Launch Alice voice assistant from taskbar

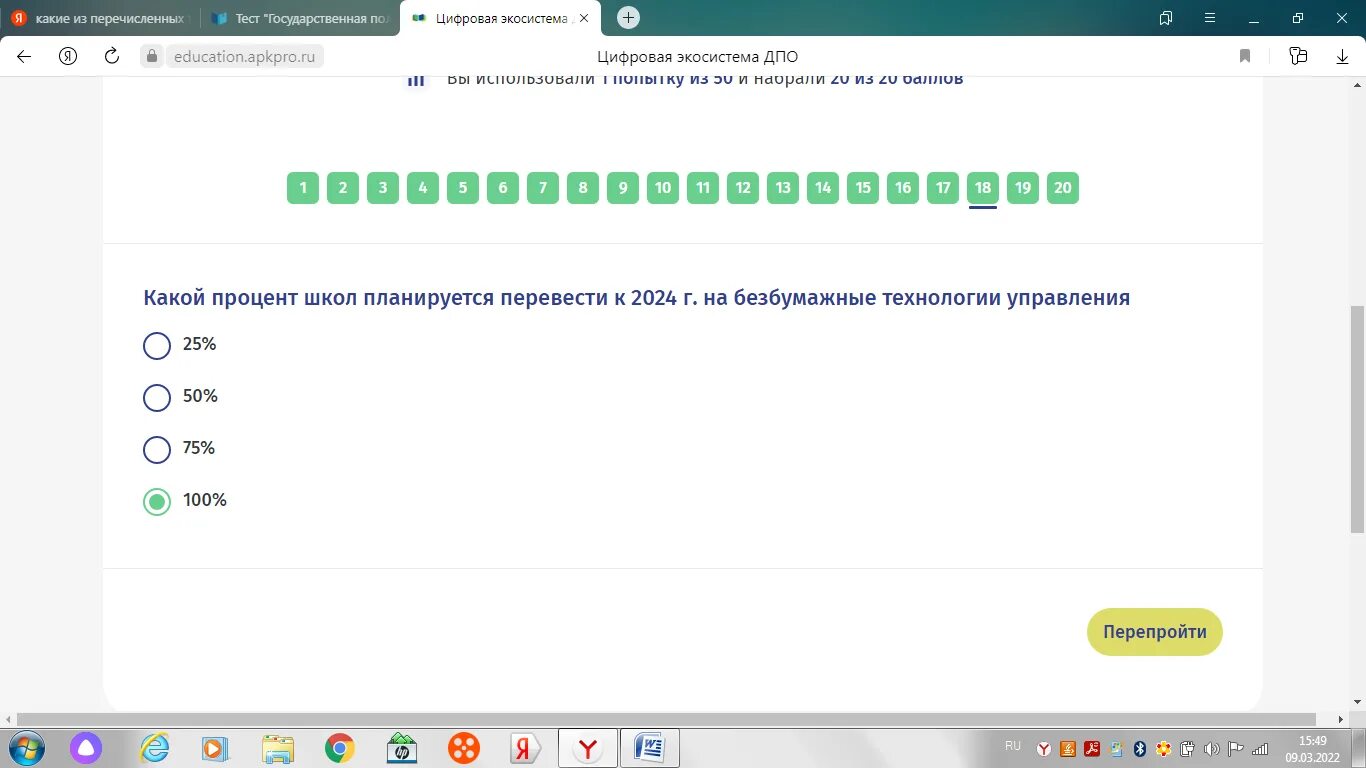click(x=86, y=748)
